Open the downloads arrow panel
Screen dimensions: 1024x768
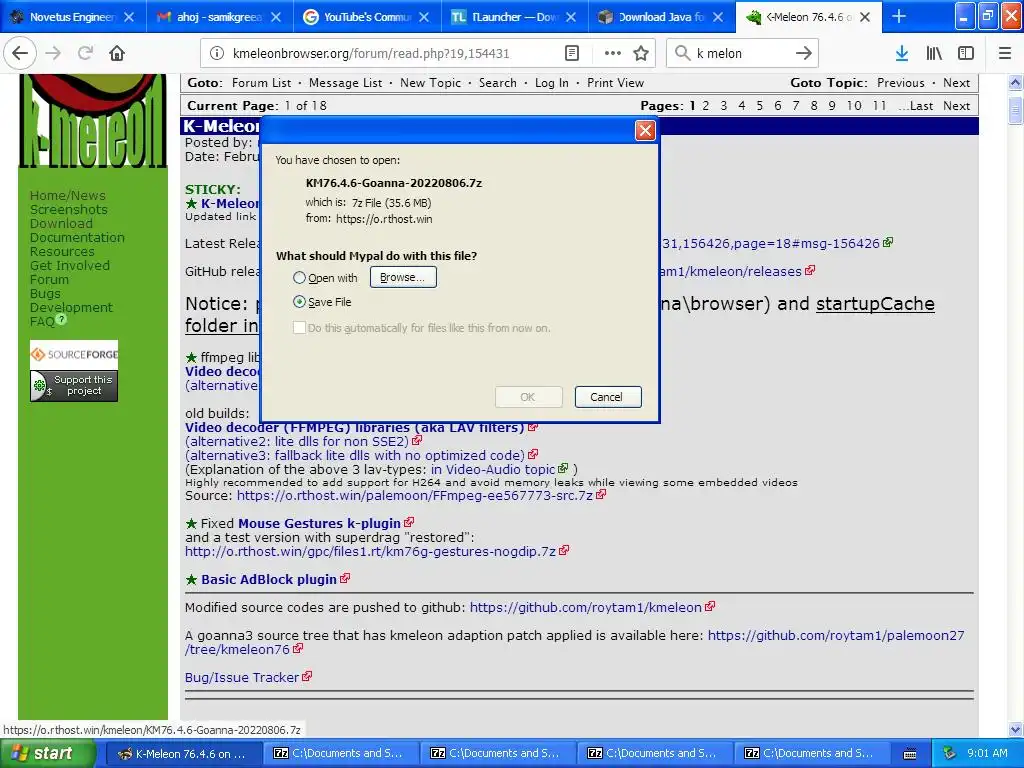pyautogui.click(x=901, y=53)
